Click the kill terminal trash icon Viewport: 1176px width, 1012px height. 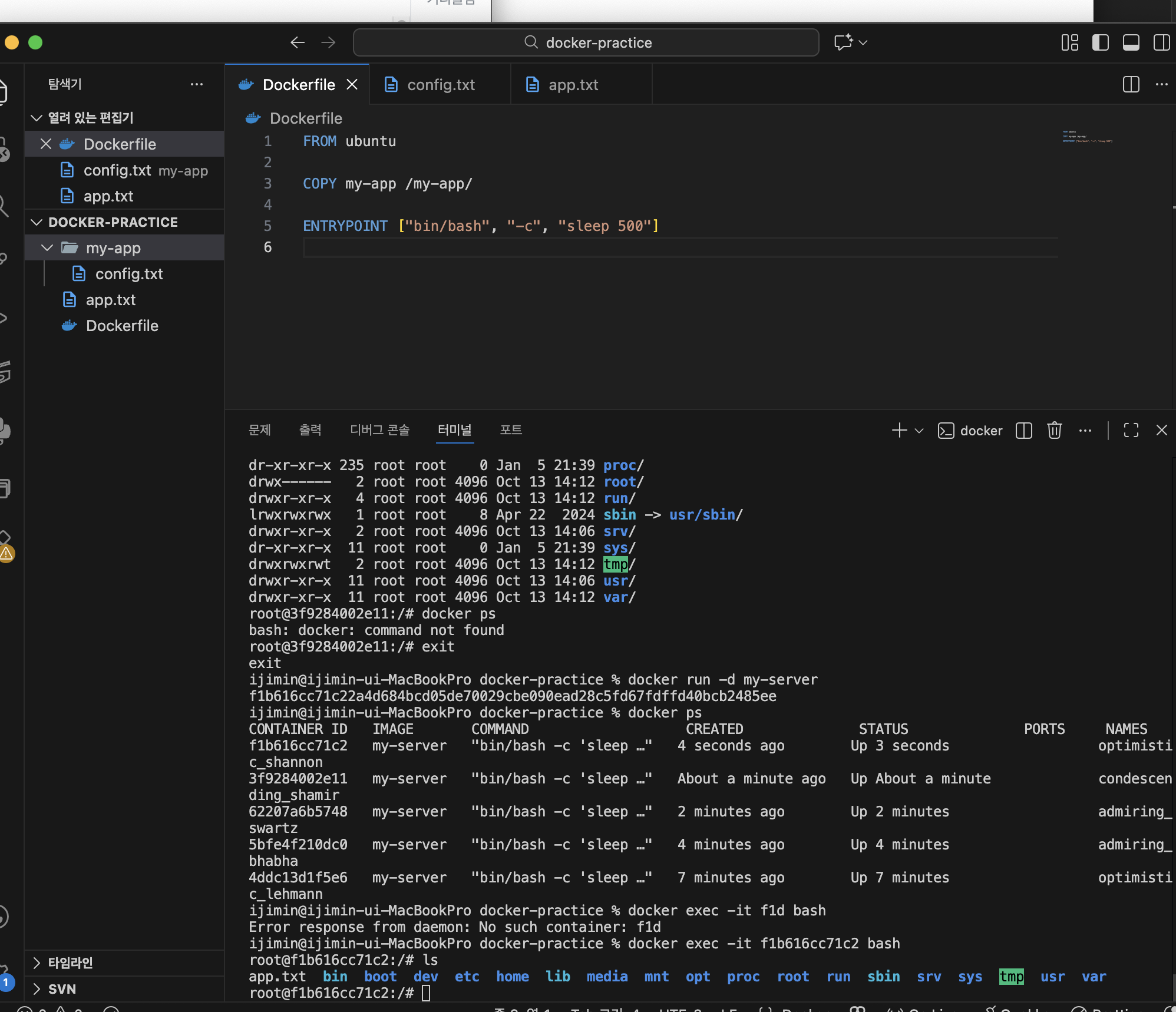click(1054, 431)
